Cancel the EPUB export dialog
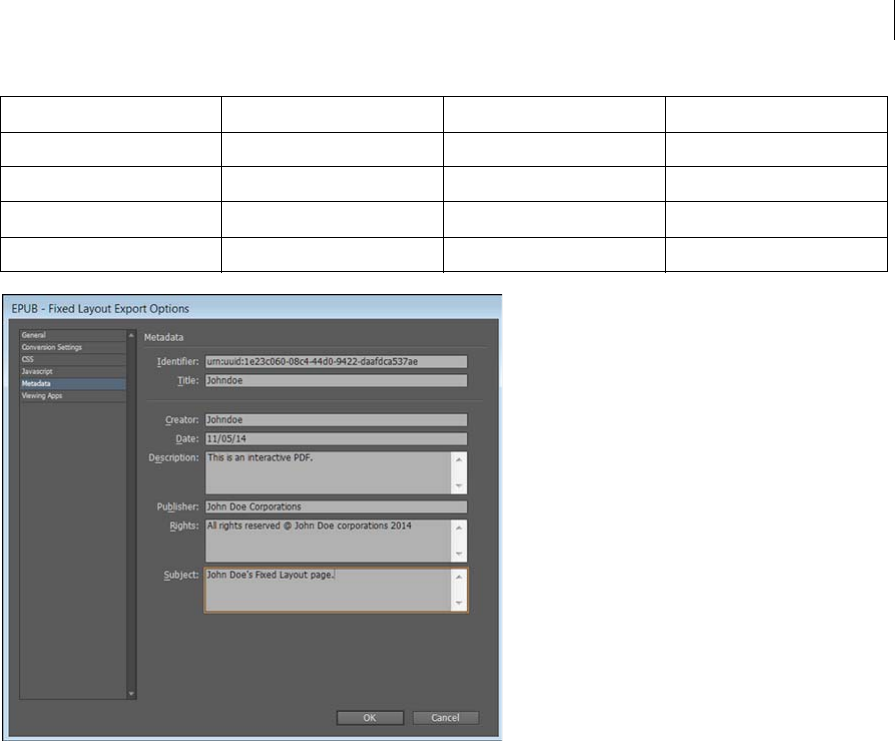The image size is (895, 741). 445,718
